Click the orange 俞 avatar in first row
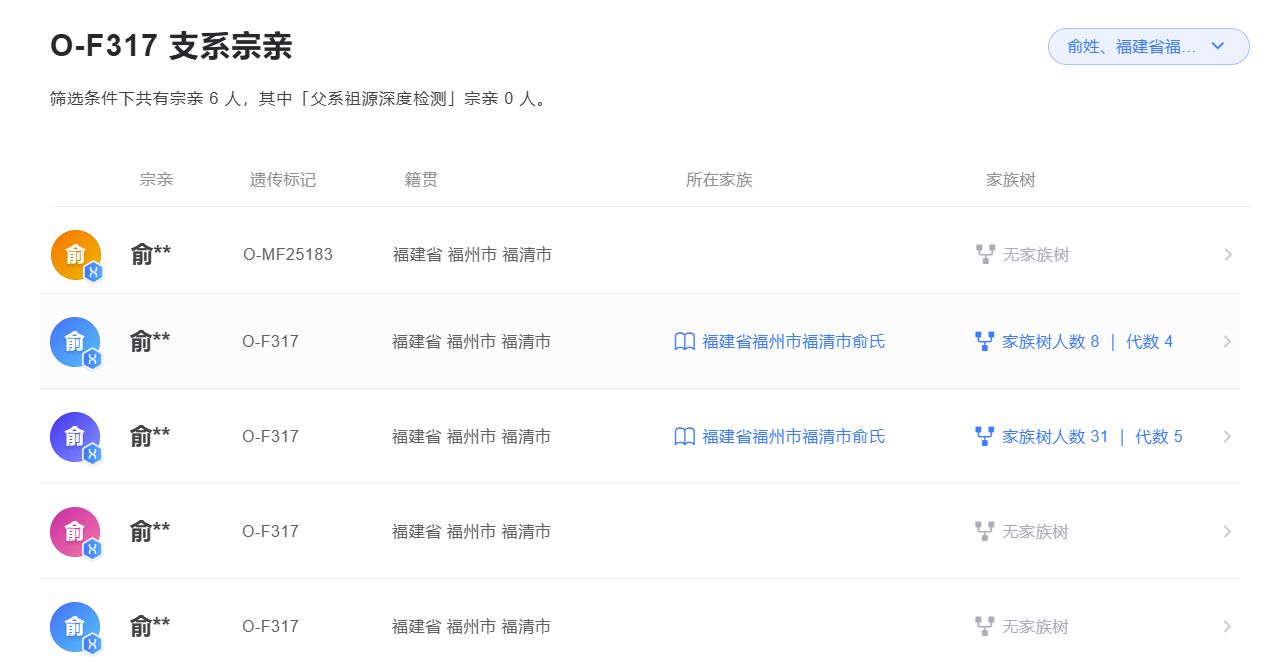Image resolution: width=1265 pixels, height=663 pixels. click(x=75, y=254)
